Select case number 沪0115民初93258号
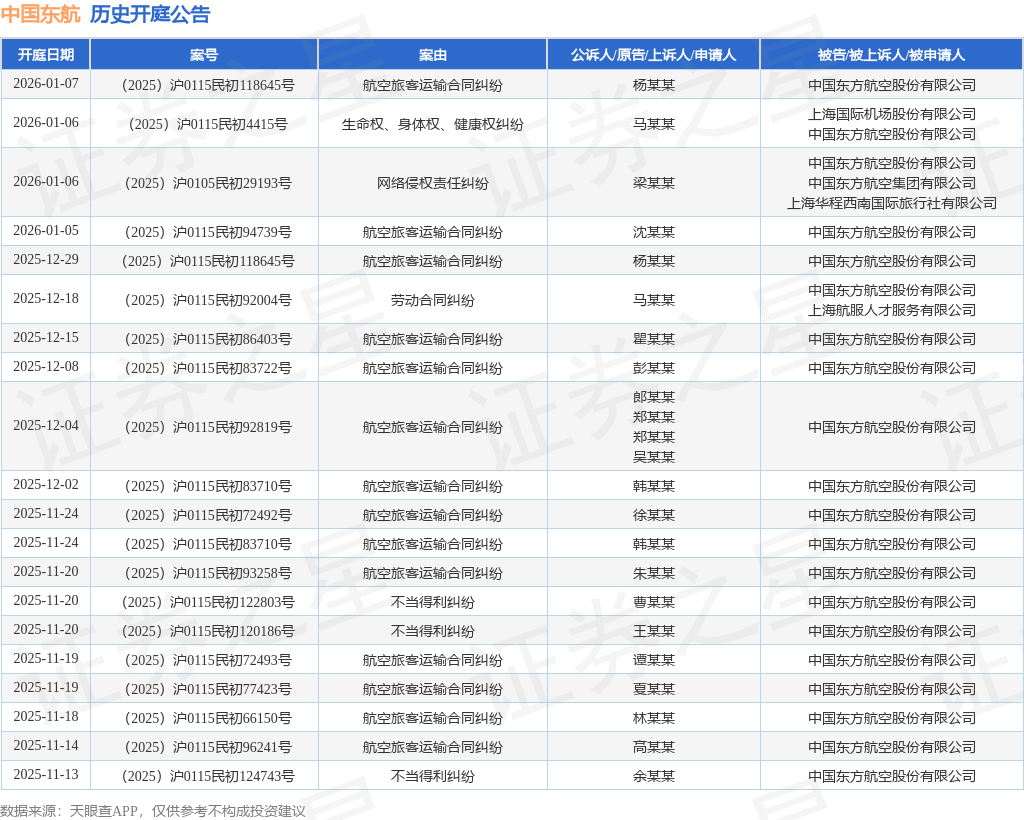The image size is (1024, 820). pyautogui.click(x=208, y=573)
